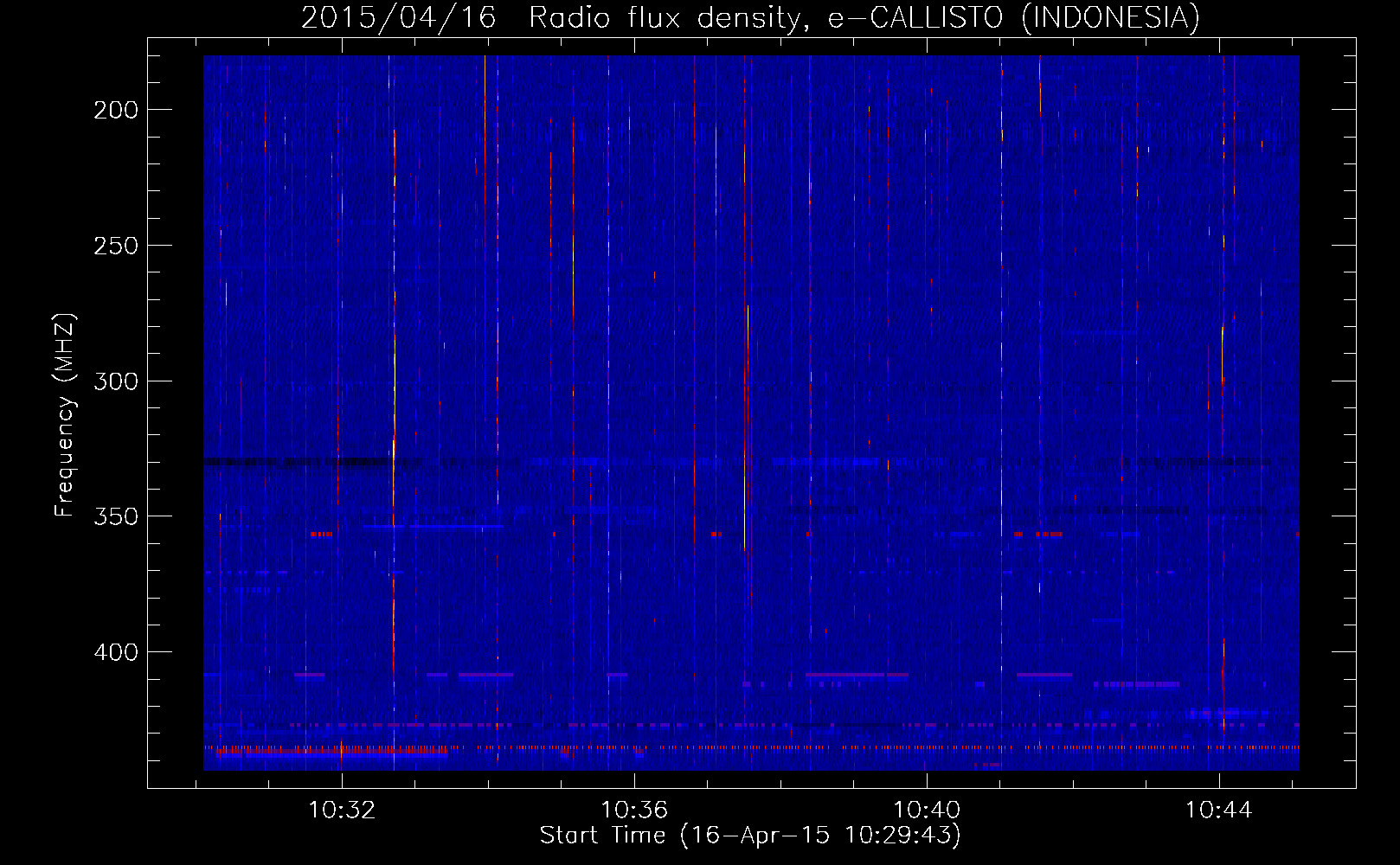
Task: Select the 250 frequency tick label
Action: pos(116,246)
